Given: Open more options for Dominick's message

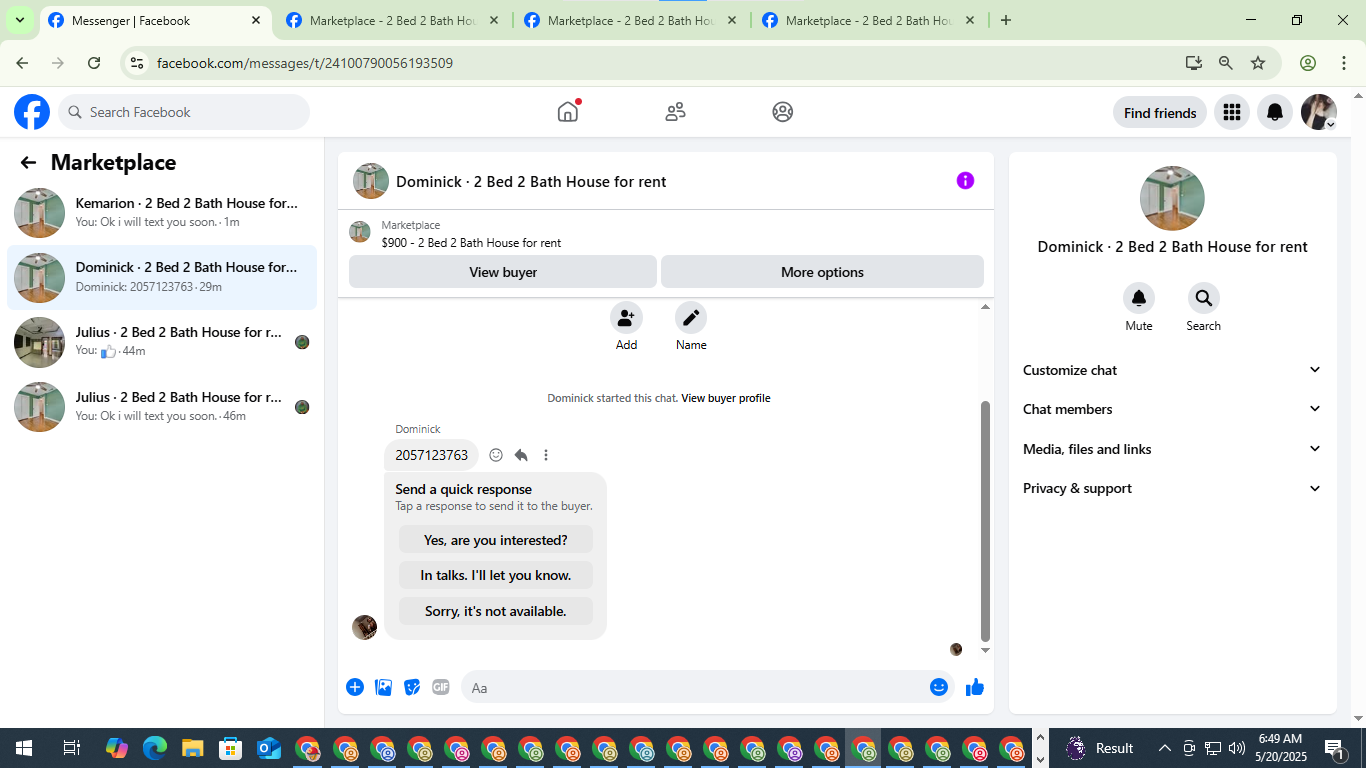Looking at the screenshot, I should (546, 455).
